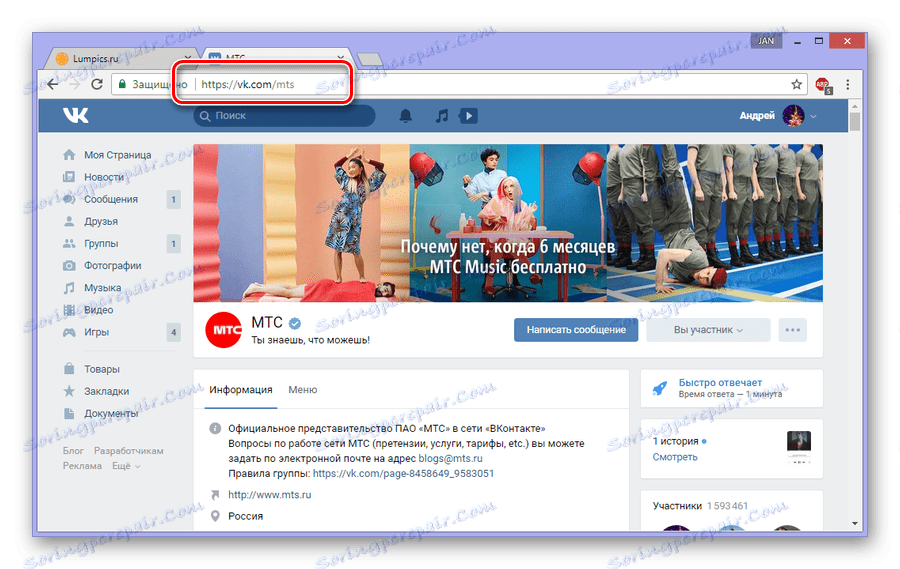Click the search magnifier icon in Поиск
The image size is (900, 569).
coord(205,116)
